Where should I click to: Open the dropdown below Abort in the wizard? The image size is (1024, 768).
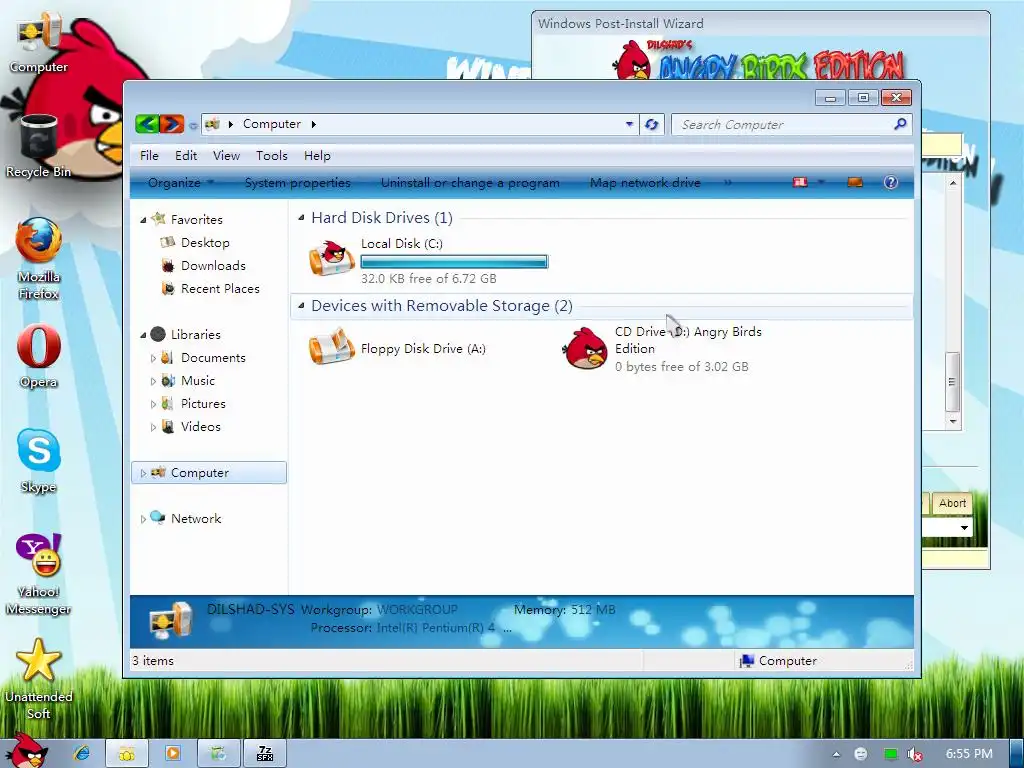pyautogui.click(x=964, y=528)
